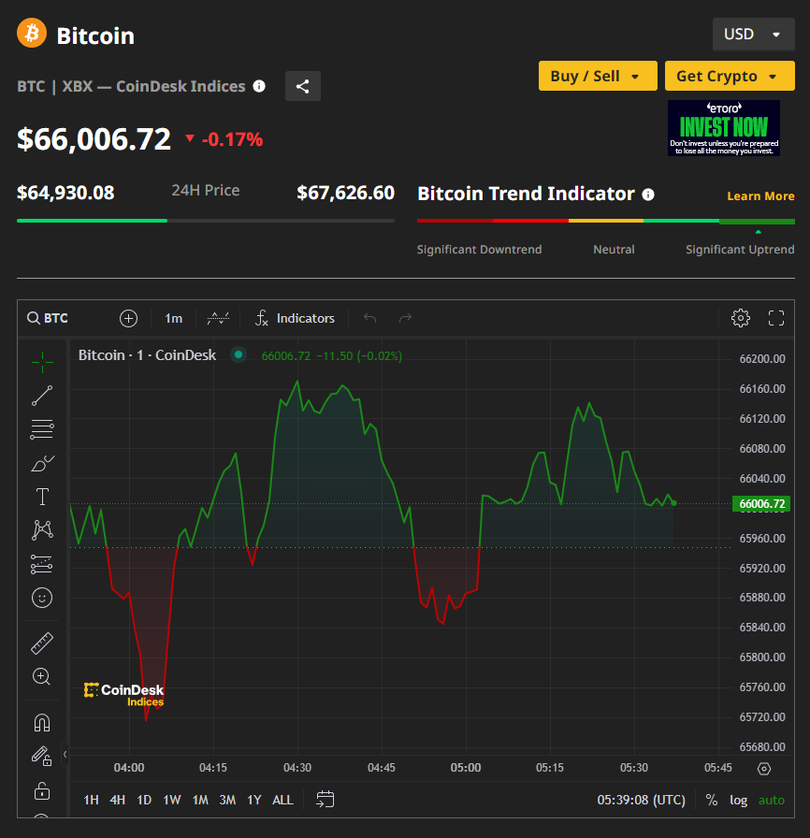Expand the Get Crypto dropdown
Image resolution: width=810 pixels, height=838 pixels.
click(x=729, y=76)
